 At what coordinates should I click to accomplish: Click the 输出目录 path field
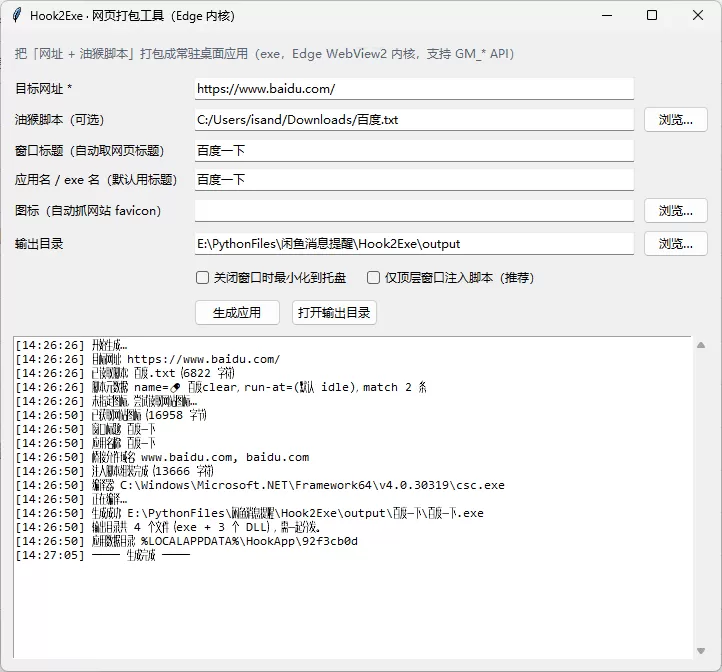pyautogui.click(x=414, y=244)
